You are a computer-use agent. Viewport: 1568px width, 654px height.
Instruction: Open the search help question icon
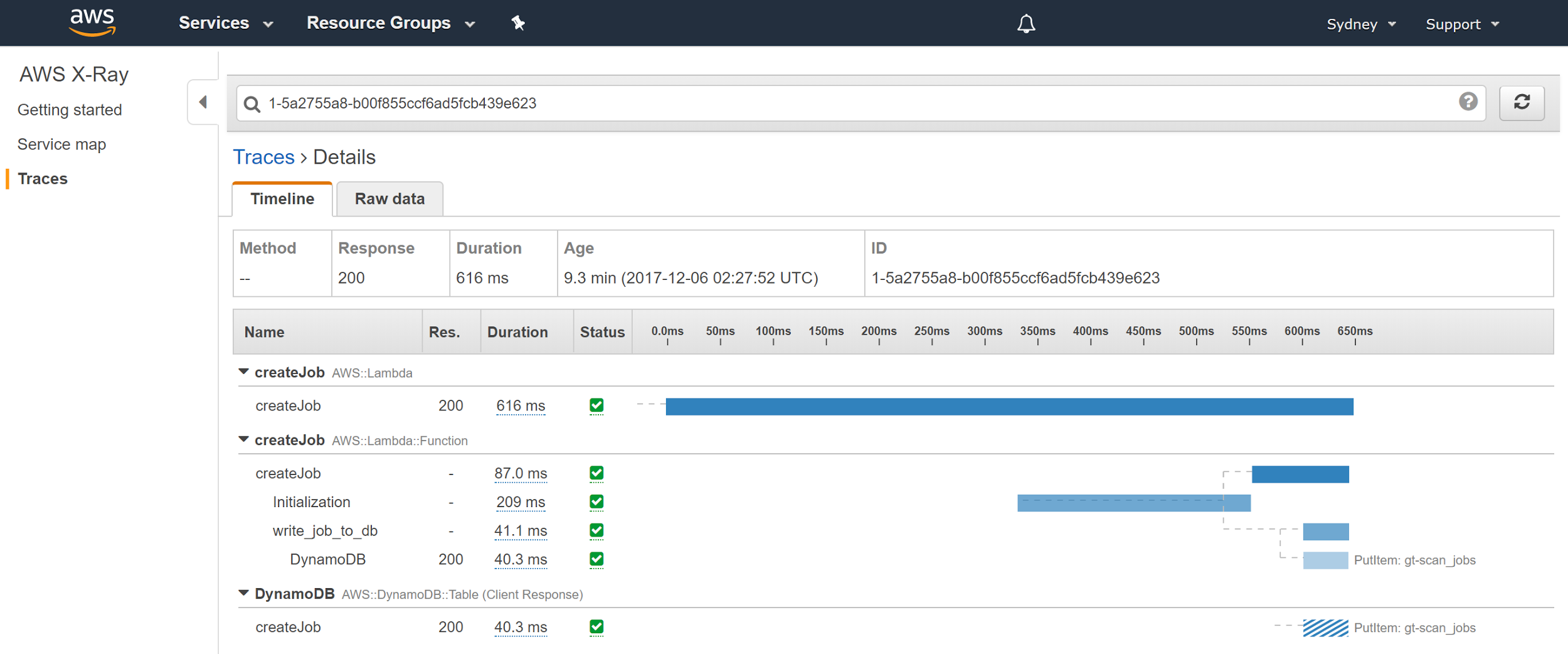pos(1468,102)
